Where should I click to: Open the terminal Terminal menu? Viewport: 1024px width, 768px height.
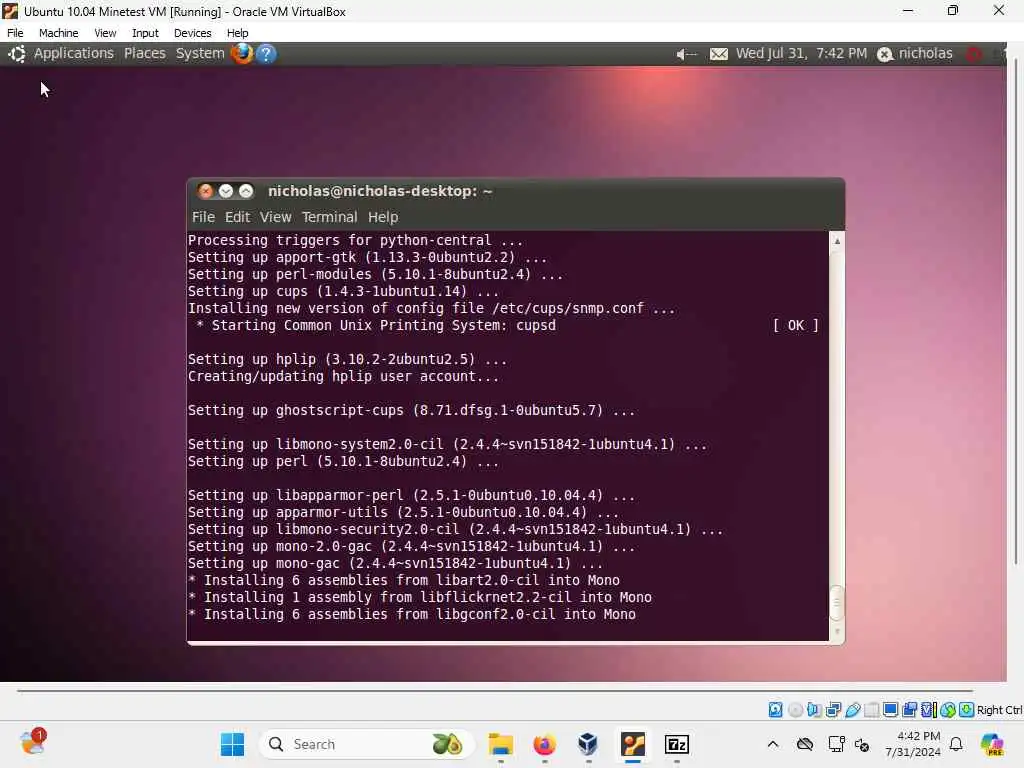[x=329, y=217]
